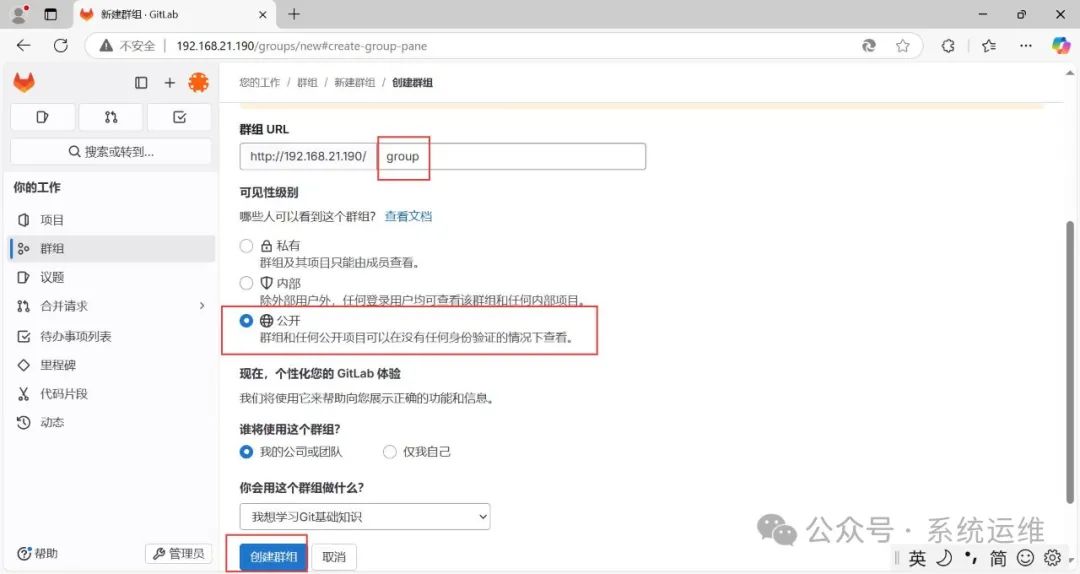
Task: Click the 群组 URL input field
Action: coord(510,157)
